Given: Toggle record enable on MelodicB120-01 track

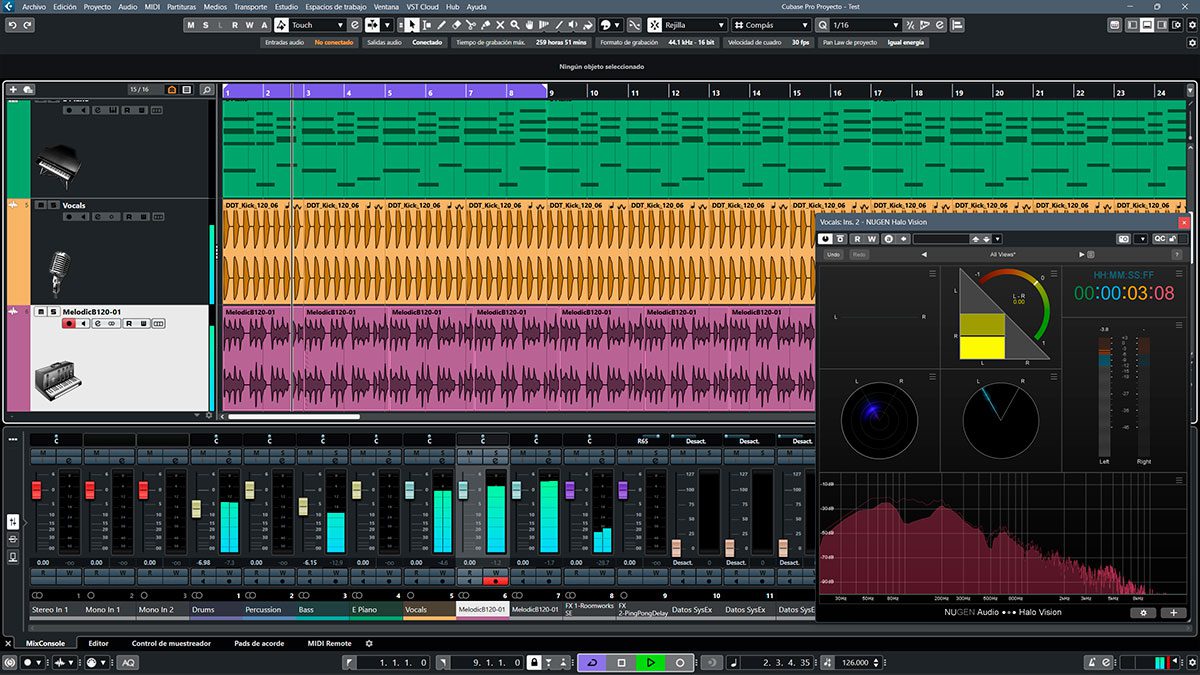Looking at the screenshot, I should pos(68,324).
